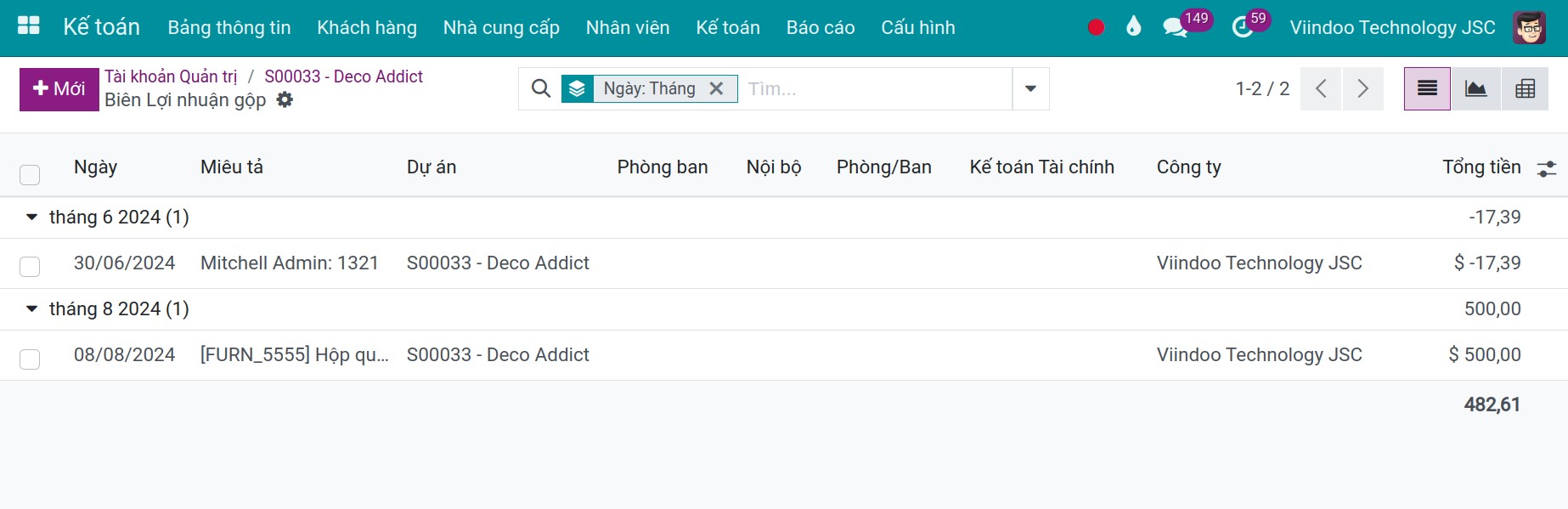Image resolution: width=1568 pixels, height=509 pixels.
Task: Switch to graph view
Action: 1476,88
